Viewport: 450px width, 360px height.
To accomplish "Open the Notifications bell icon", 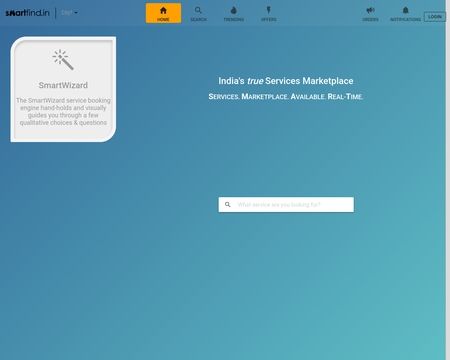I will 405,10.
